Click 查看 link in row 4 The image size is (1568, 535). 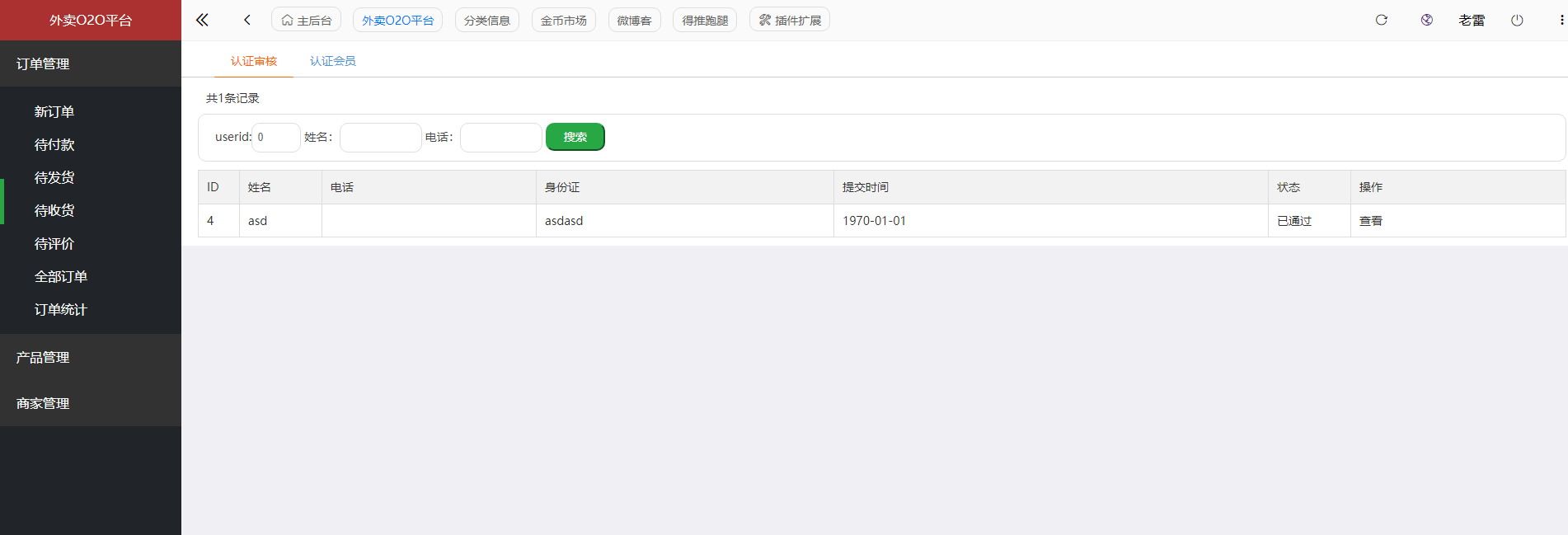[x=1370, y=221]
